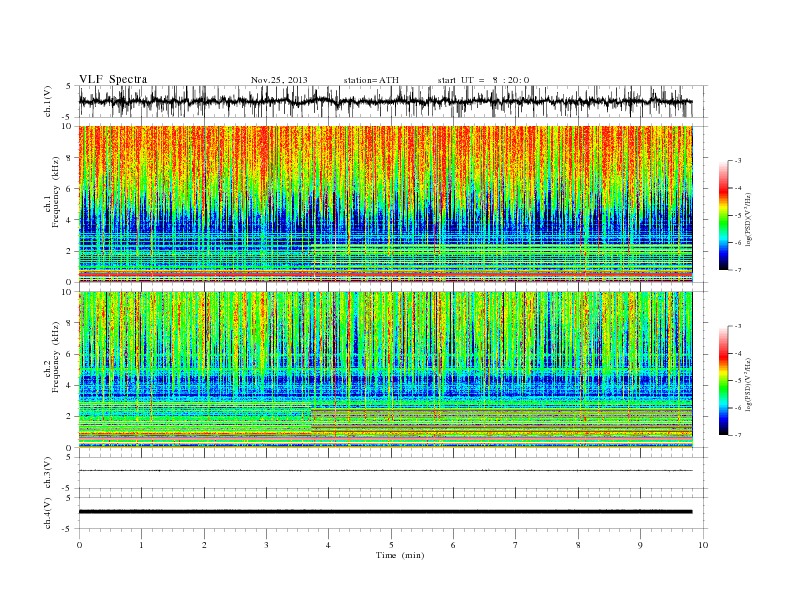Click the time axis tick label "8"
The image size is (792, 612).
(x=578, y=545)
